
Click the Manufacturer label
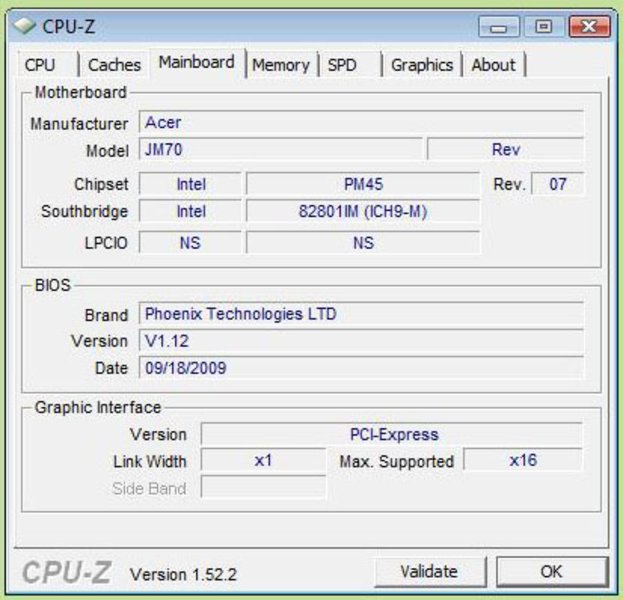[x=79, y=124]
